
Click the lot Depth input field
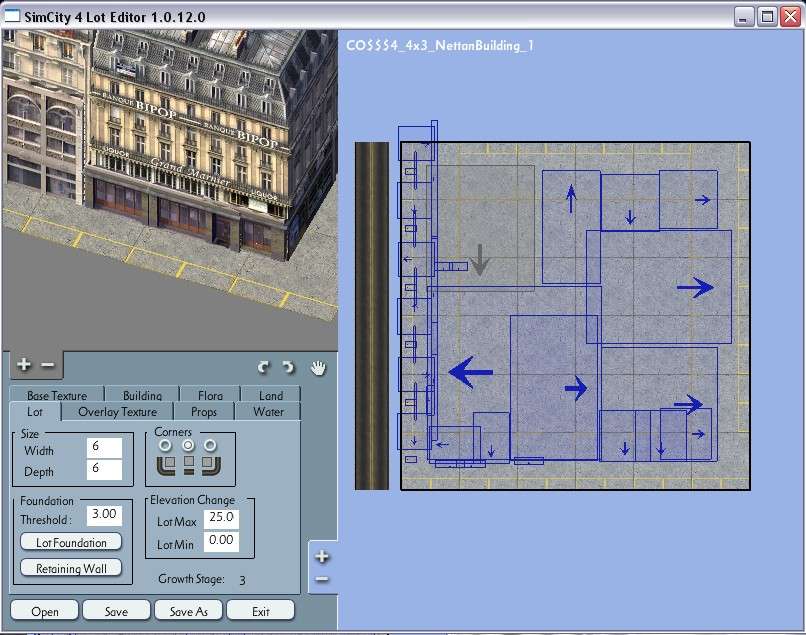coord(104,469)
